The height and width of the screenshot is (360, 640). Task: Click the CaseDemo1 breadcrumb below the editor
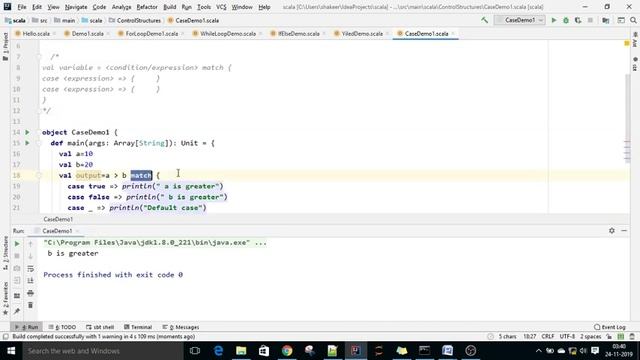click(x=58, y=220)
